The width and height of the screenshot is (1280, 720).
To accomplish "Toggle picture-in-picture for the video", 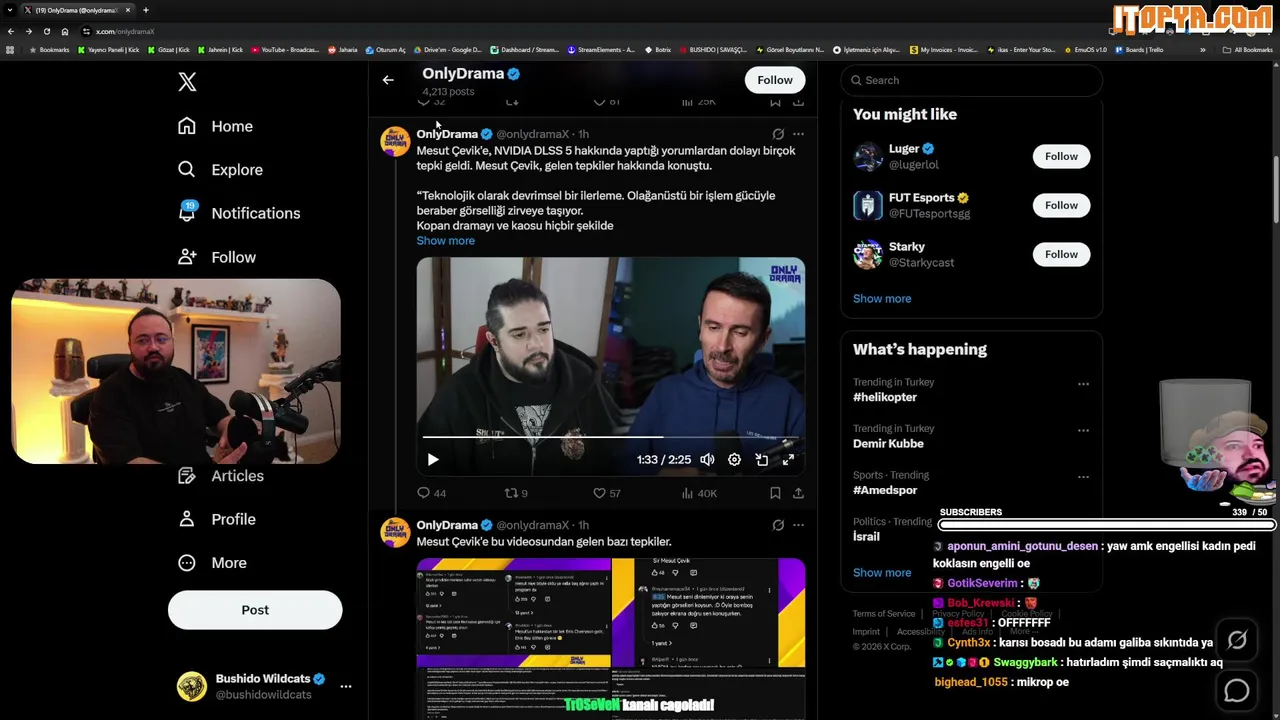I will pos(762,460).
